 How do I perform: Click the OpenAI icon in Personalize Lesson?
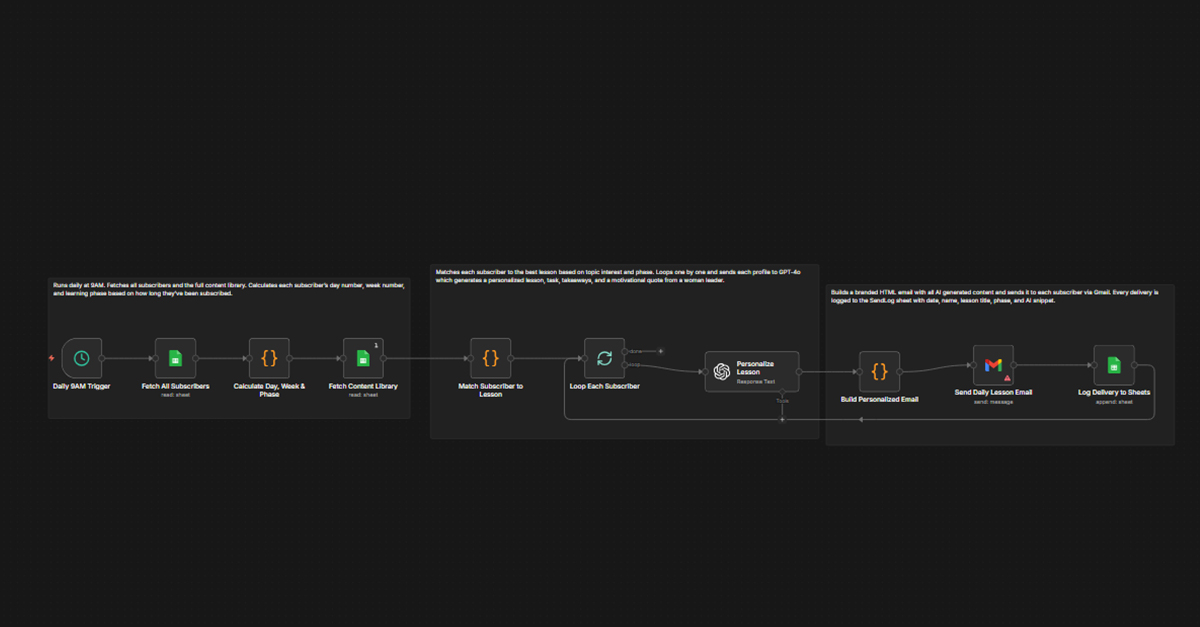(721, 372)
